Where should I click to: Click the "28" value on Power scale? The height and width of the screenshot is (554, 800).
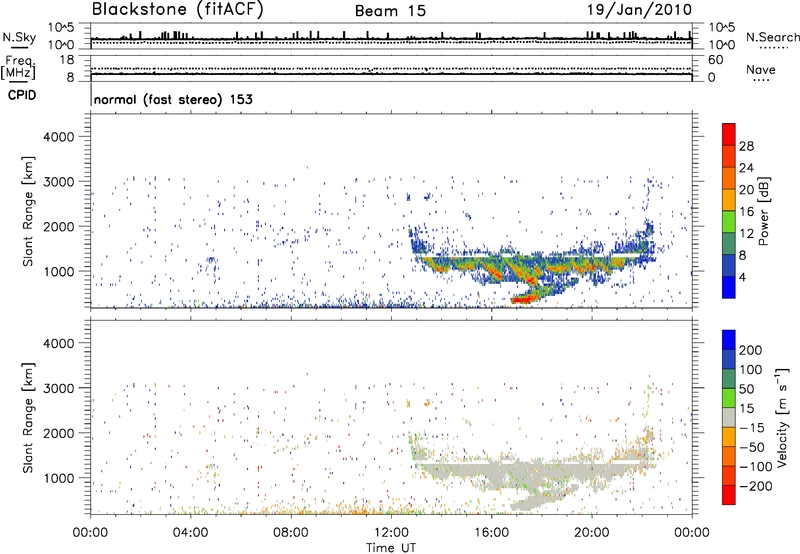point(746,146)
